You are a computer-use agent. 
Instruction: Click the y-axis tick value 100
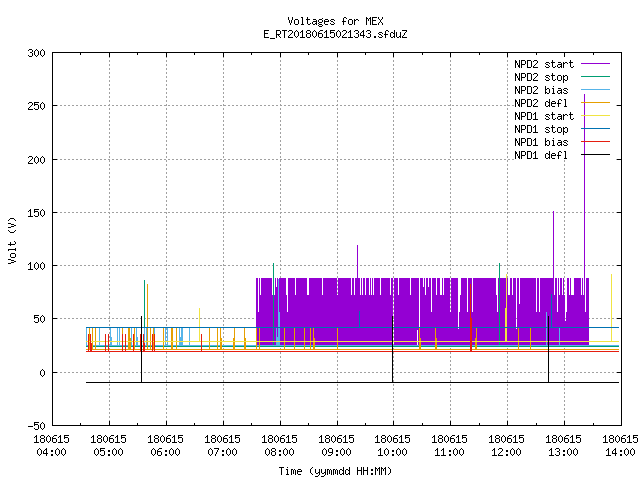pyautogui.click(x=36, y=266)
